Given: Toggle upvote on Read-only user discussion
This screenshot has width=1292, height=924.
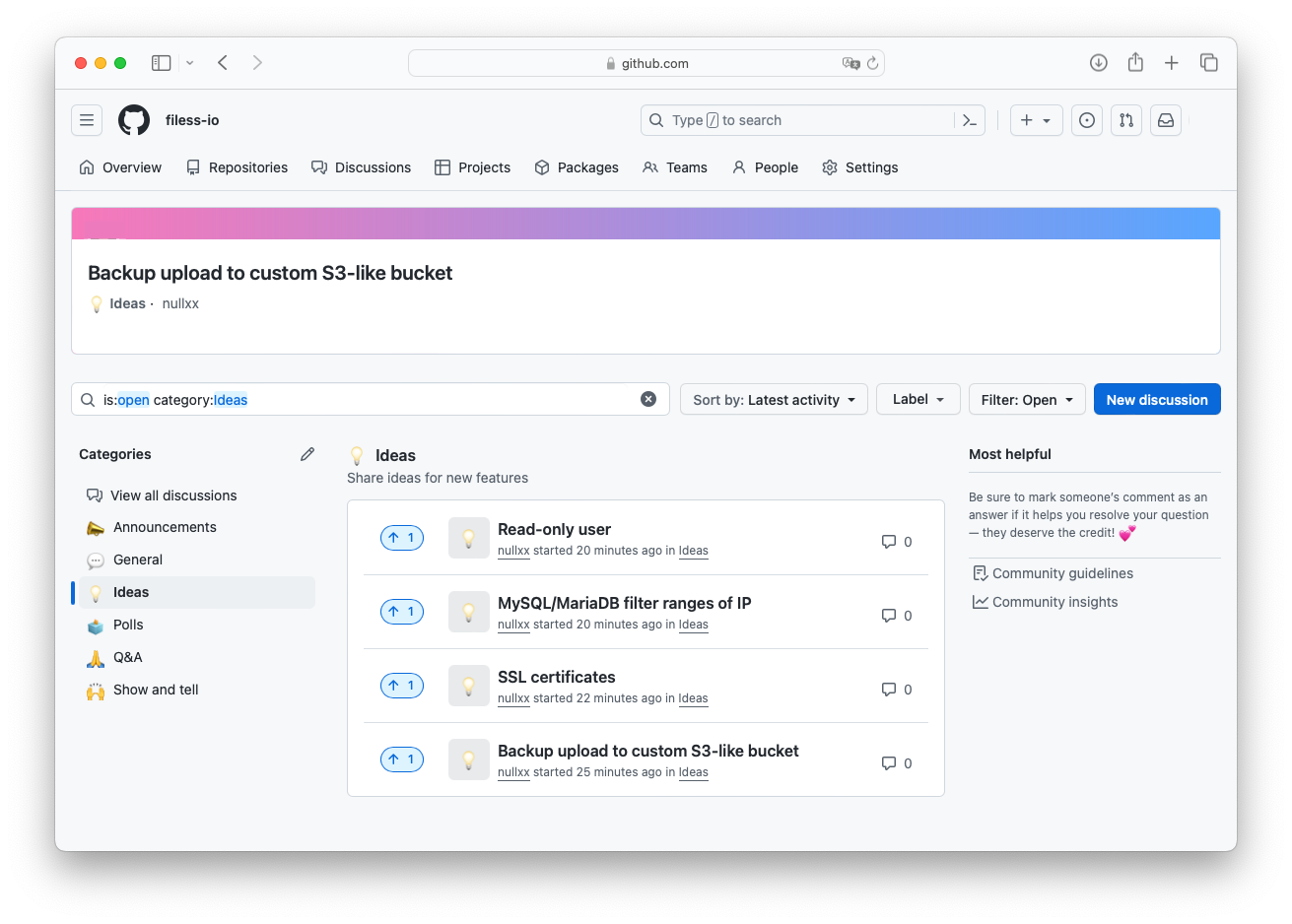Looking at the screenshot, I should point(402,538).
